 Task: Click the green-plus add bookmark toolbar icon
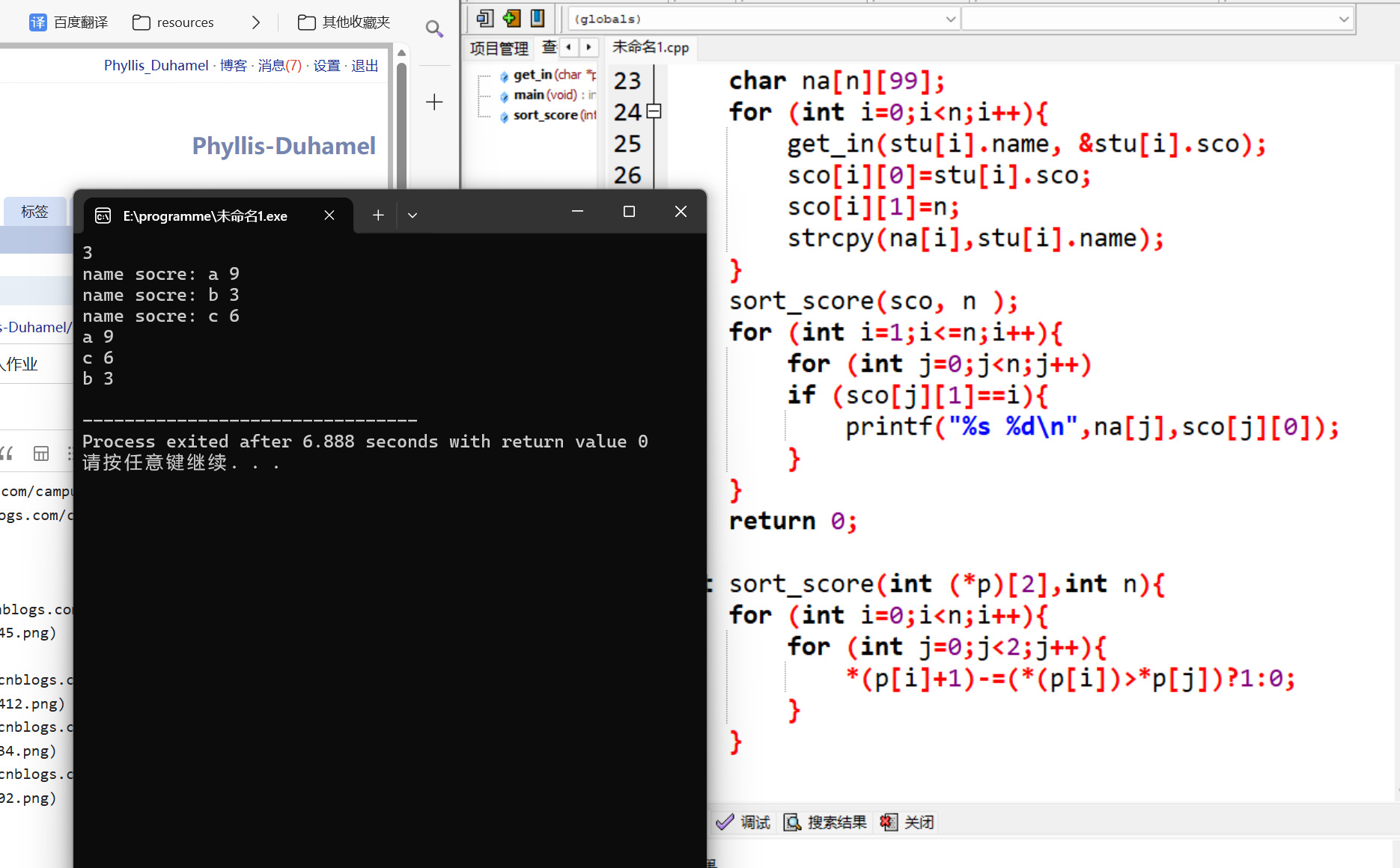click(511, 18)
